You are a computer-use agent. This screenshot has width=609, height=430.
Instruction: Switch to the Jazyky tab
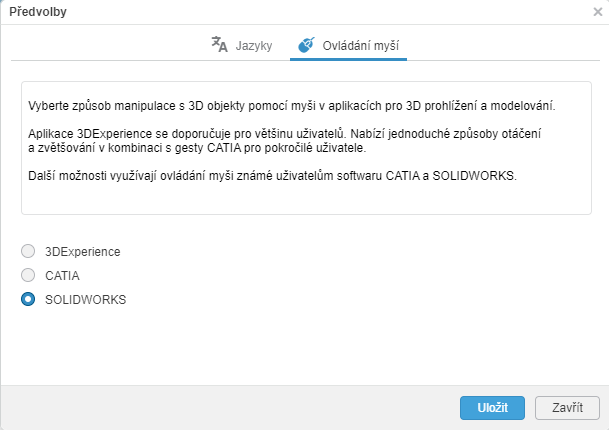pyautogui.click(x=242, y=45)
